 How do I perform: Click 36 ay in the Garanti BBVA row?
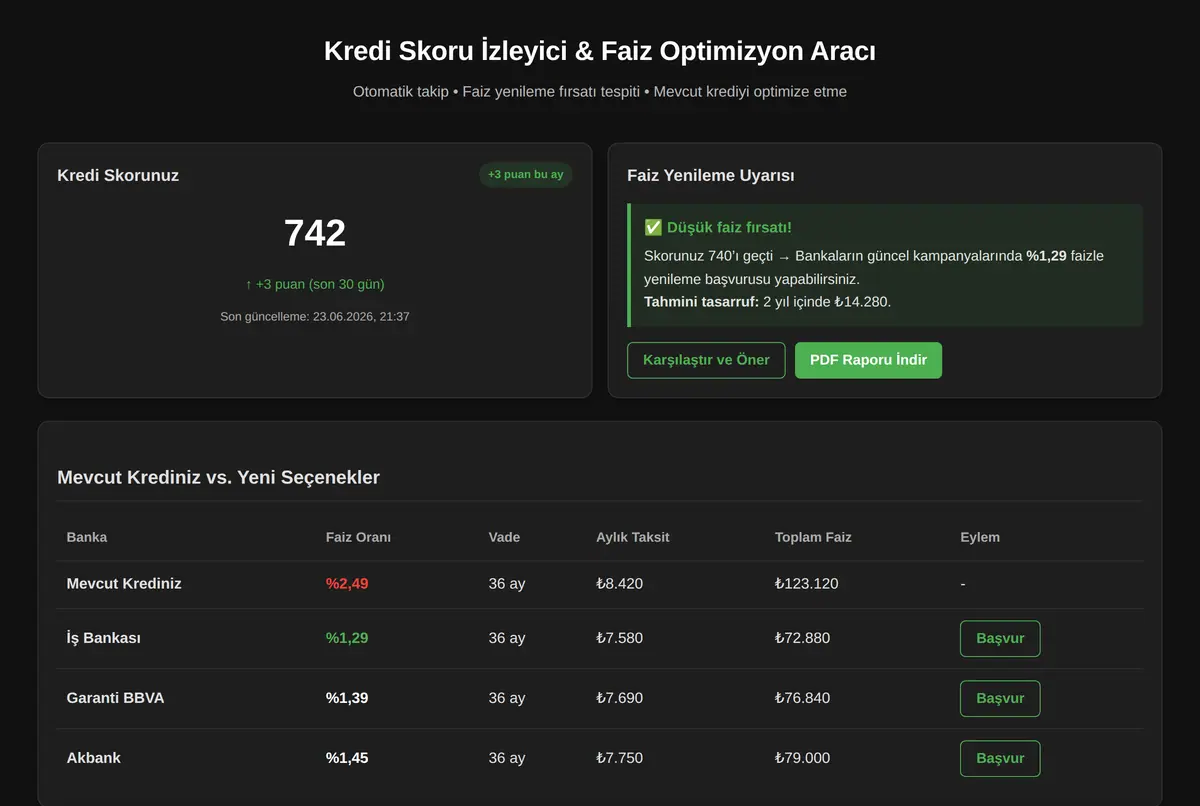507,698
